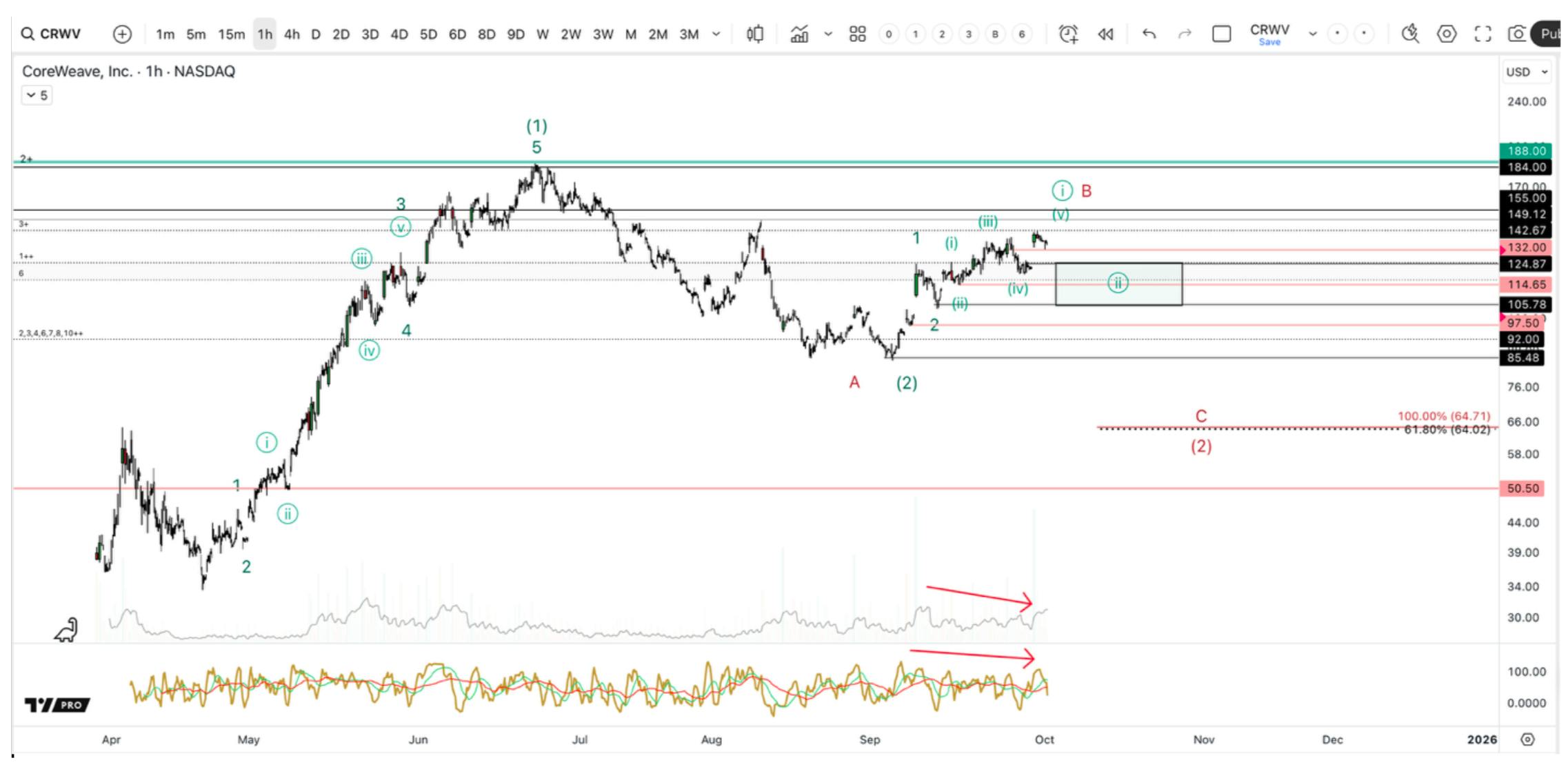
Task: Open layout menu chevron beside CRWV Save
Action: click(1312, 34)
